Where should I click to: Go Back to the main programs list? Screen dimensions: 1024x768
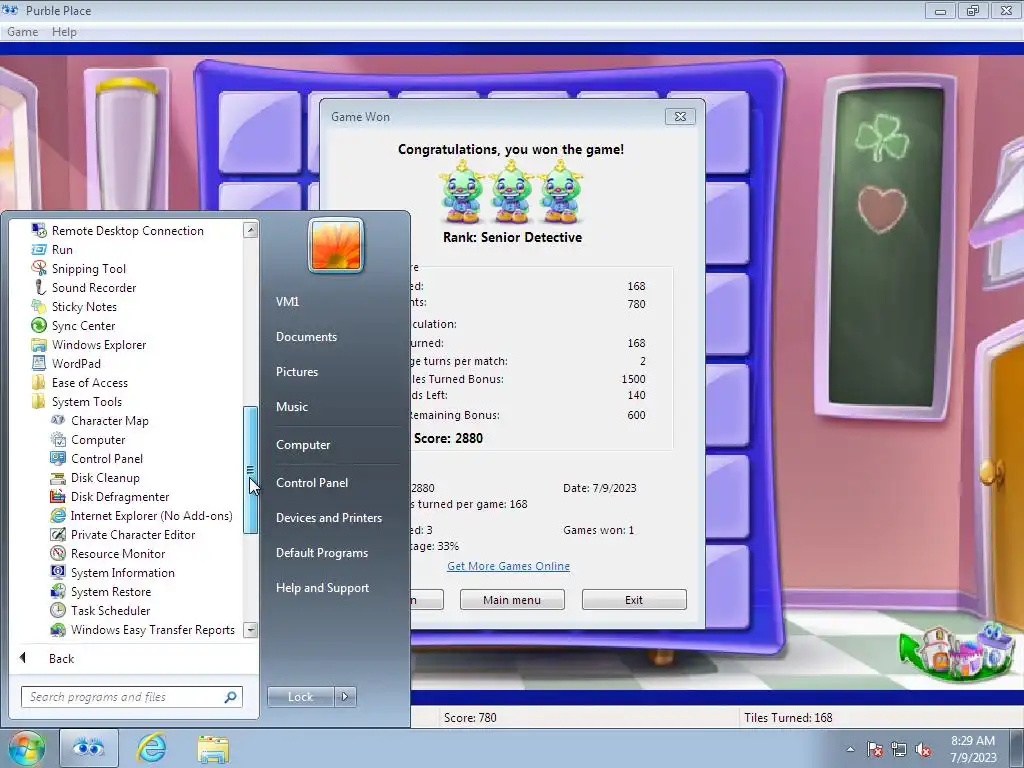pos(61,658)
